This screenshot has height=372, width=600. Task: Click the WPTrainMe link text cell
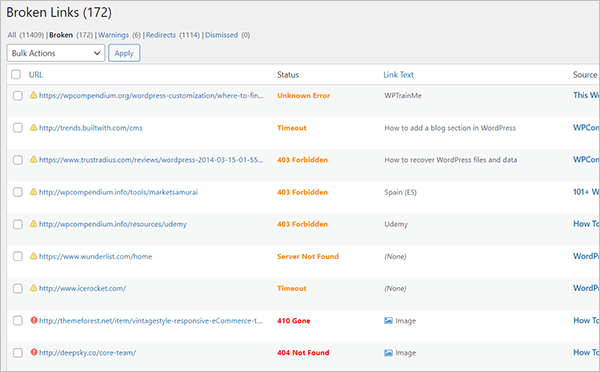[x=403, y=96]
